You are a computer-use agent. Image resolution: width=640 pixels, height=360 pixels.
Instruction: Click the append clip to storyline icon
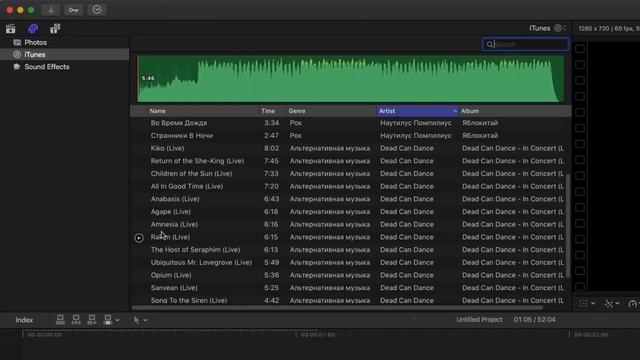click(x=92, y=320)
